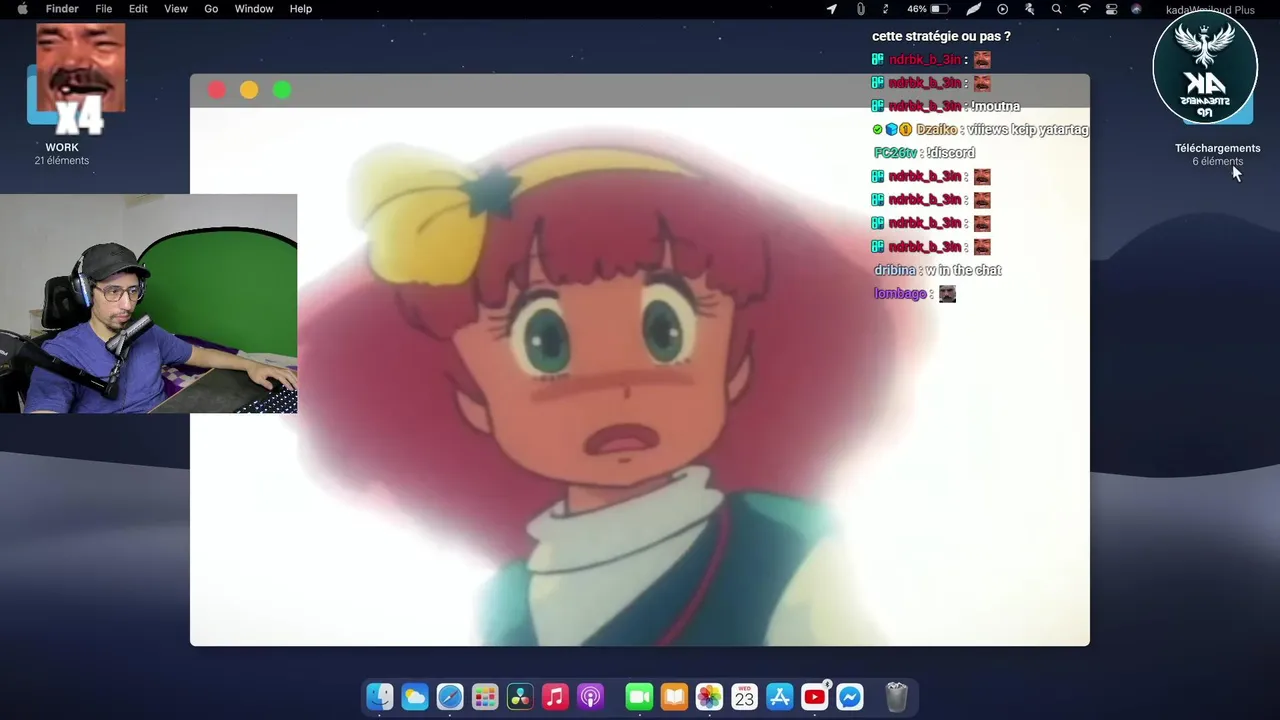Open the Help menu

coord(301,9)
